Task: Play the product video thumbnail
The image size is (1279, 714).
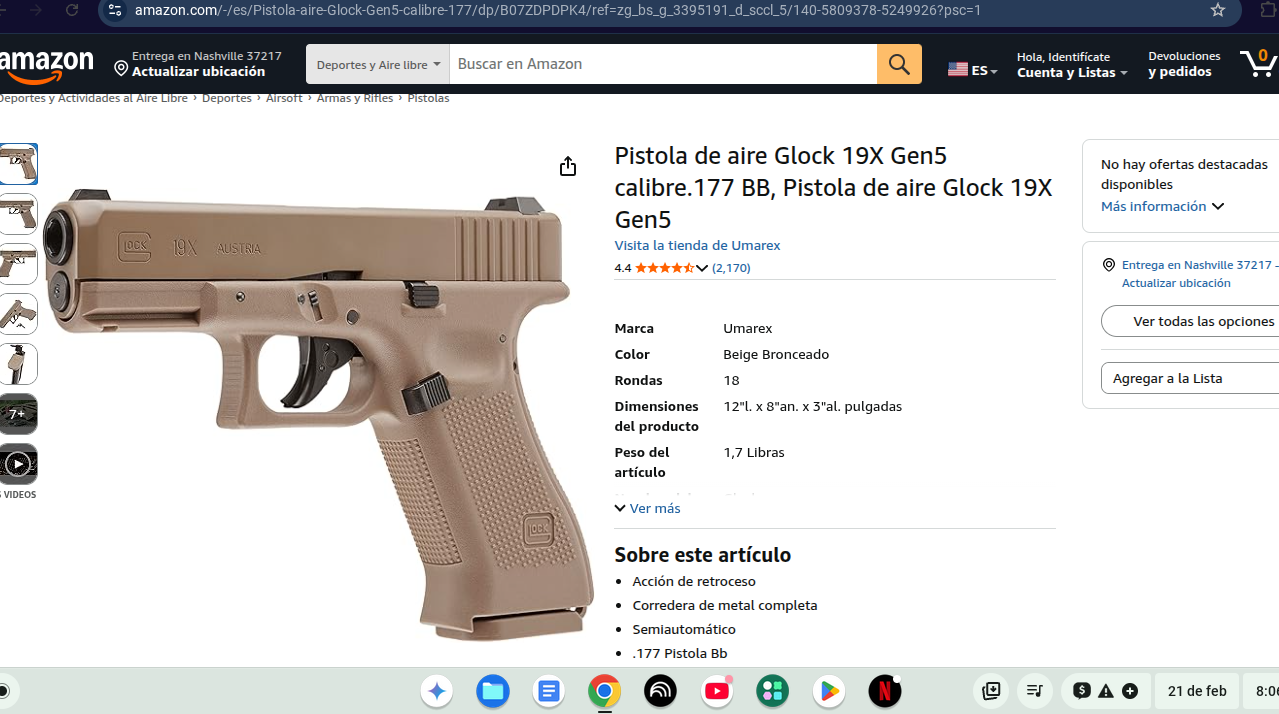Action: pos(18,464)
